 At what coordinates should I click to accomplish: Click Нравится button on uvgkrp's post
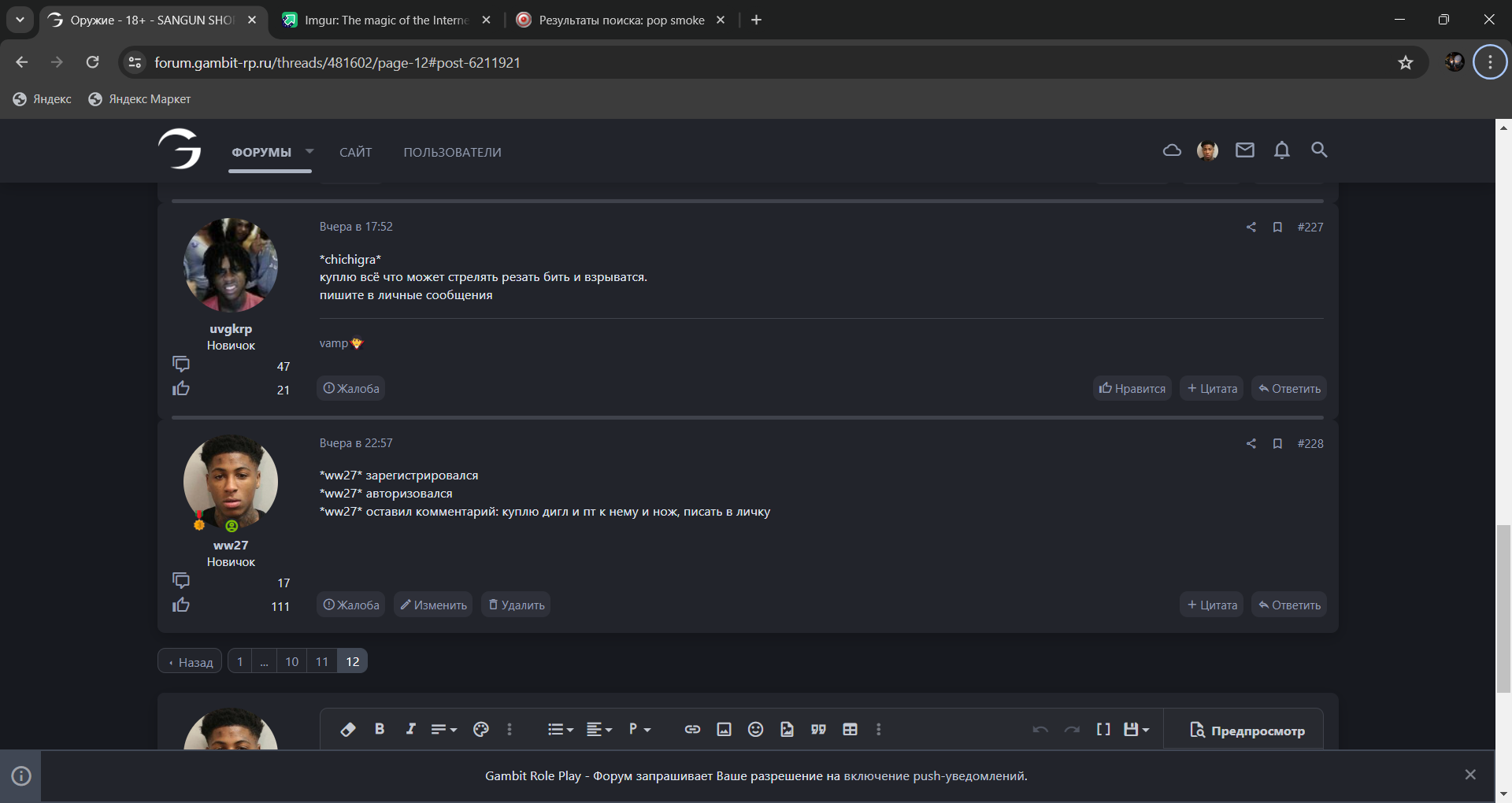1132,389
